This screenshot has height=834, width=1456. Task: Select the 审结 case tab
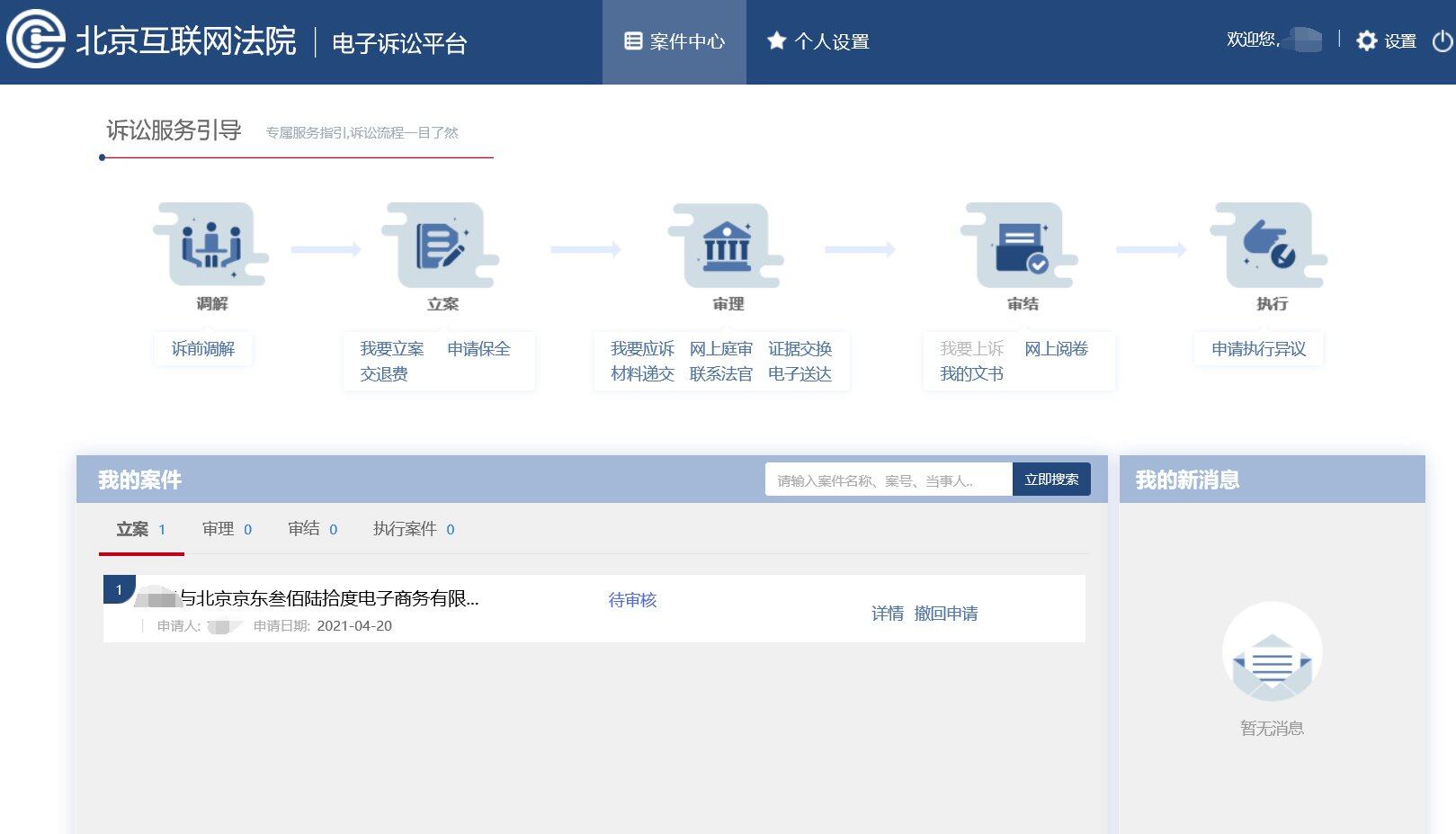[x=312, y=530]
